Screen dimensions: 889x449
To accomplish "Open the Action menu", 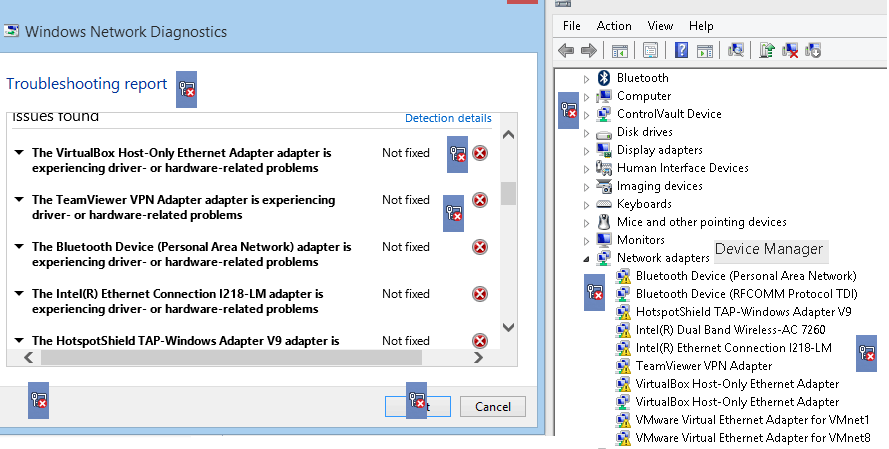I will coord(614,26).
